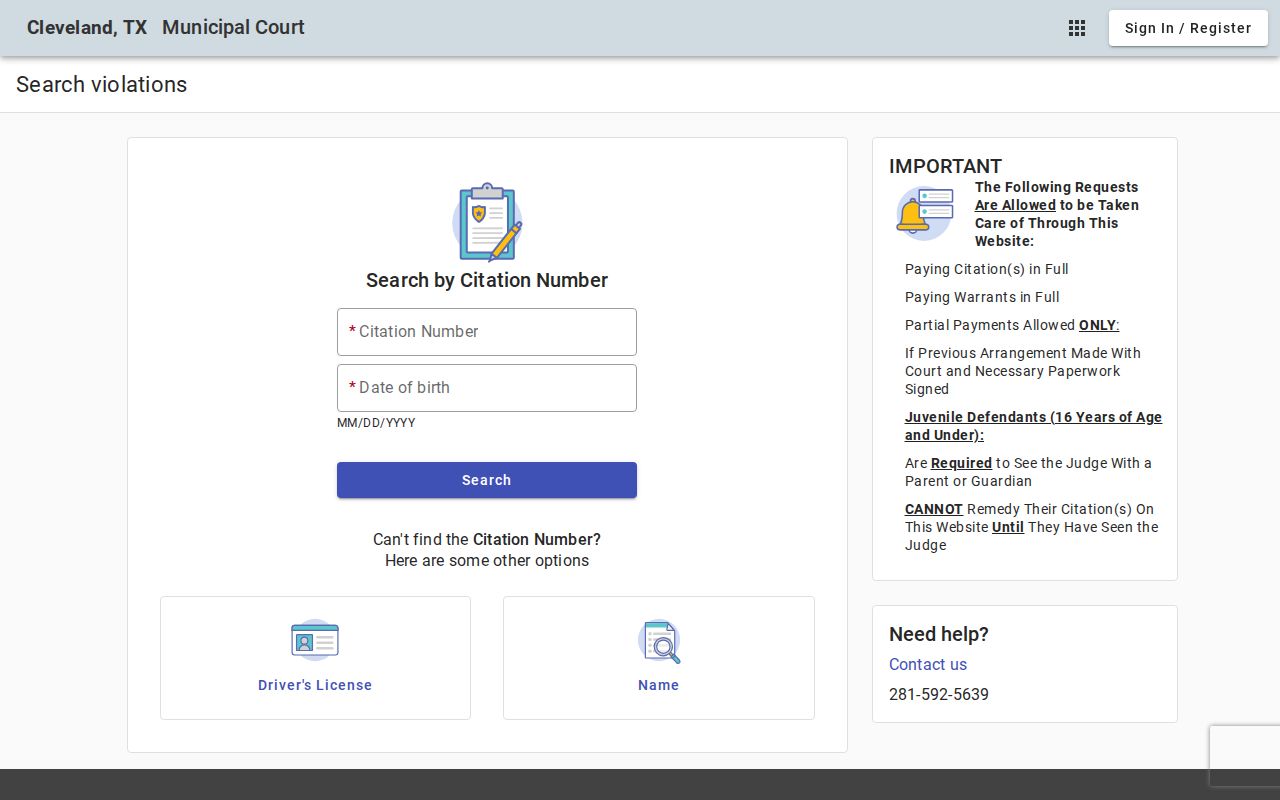This screenshot has height=800, width=1280.
Task: Click the Name search magnifier icon
Action: (x=659, y=641)
